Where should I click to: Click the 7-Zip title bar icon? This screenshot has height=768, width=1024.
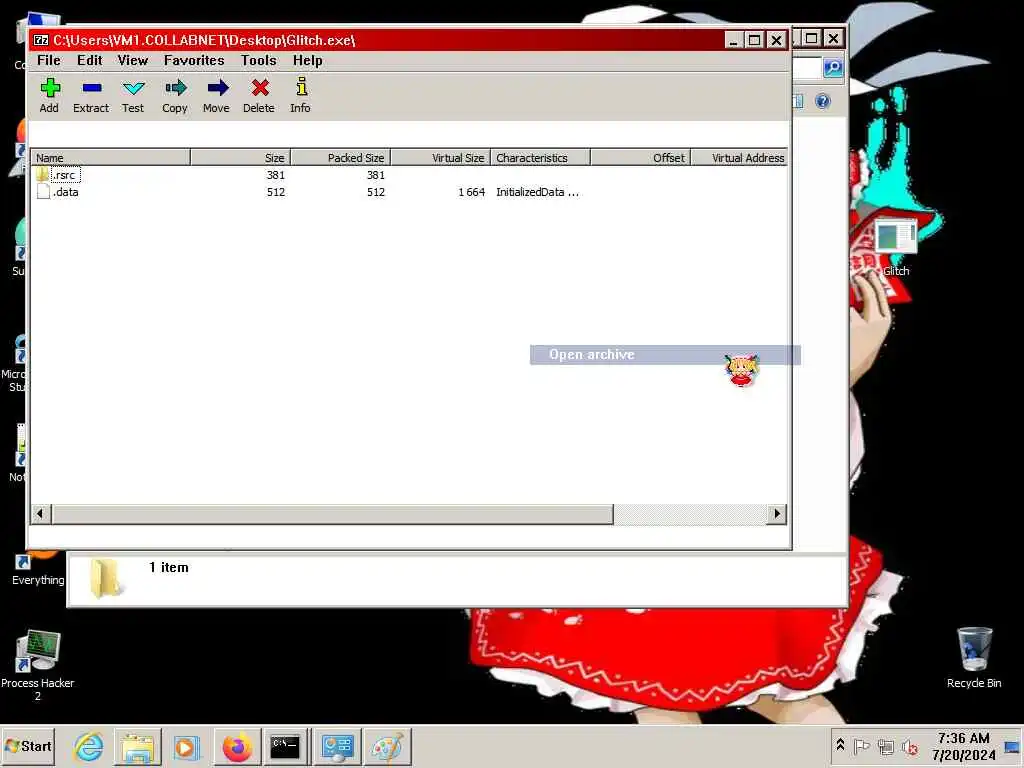pyautogui.click(x=41, y=40)
